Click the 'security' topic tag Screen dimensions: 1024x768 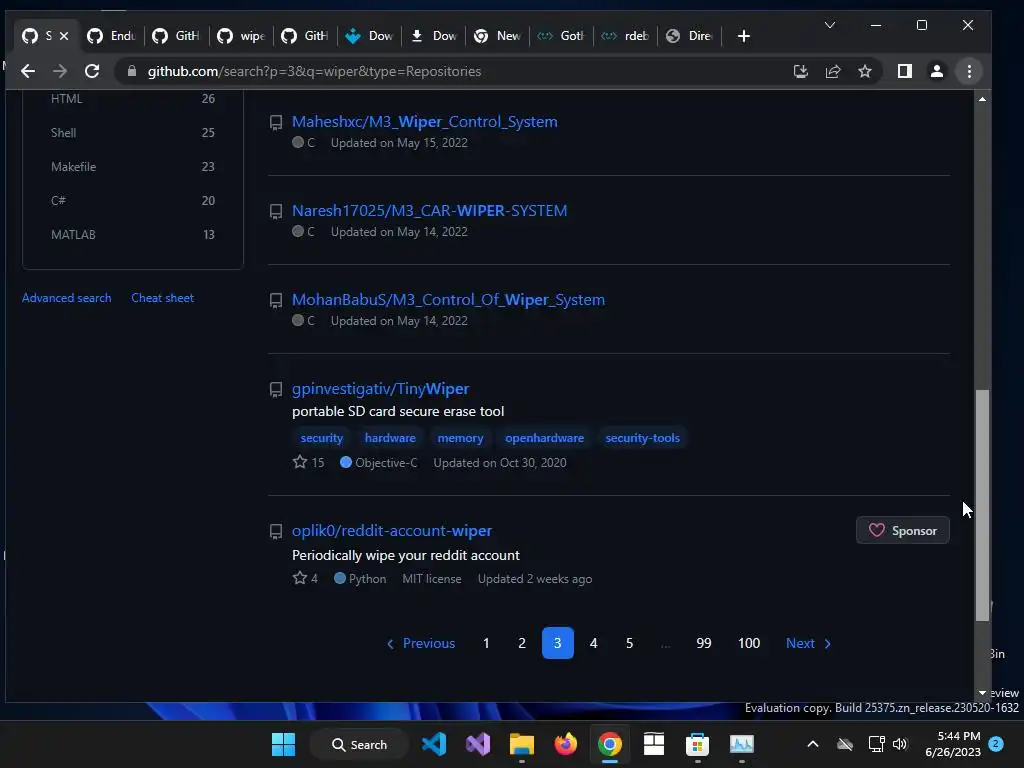[x=321, y=438]
